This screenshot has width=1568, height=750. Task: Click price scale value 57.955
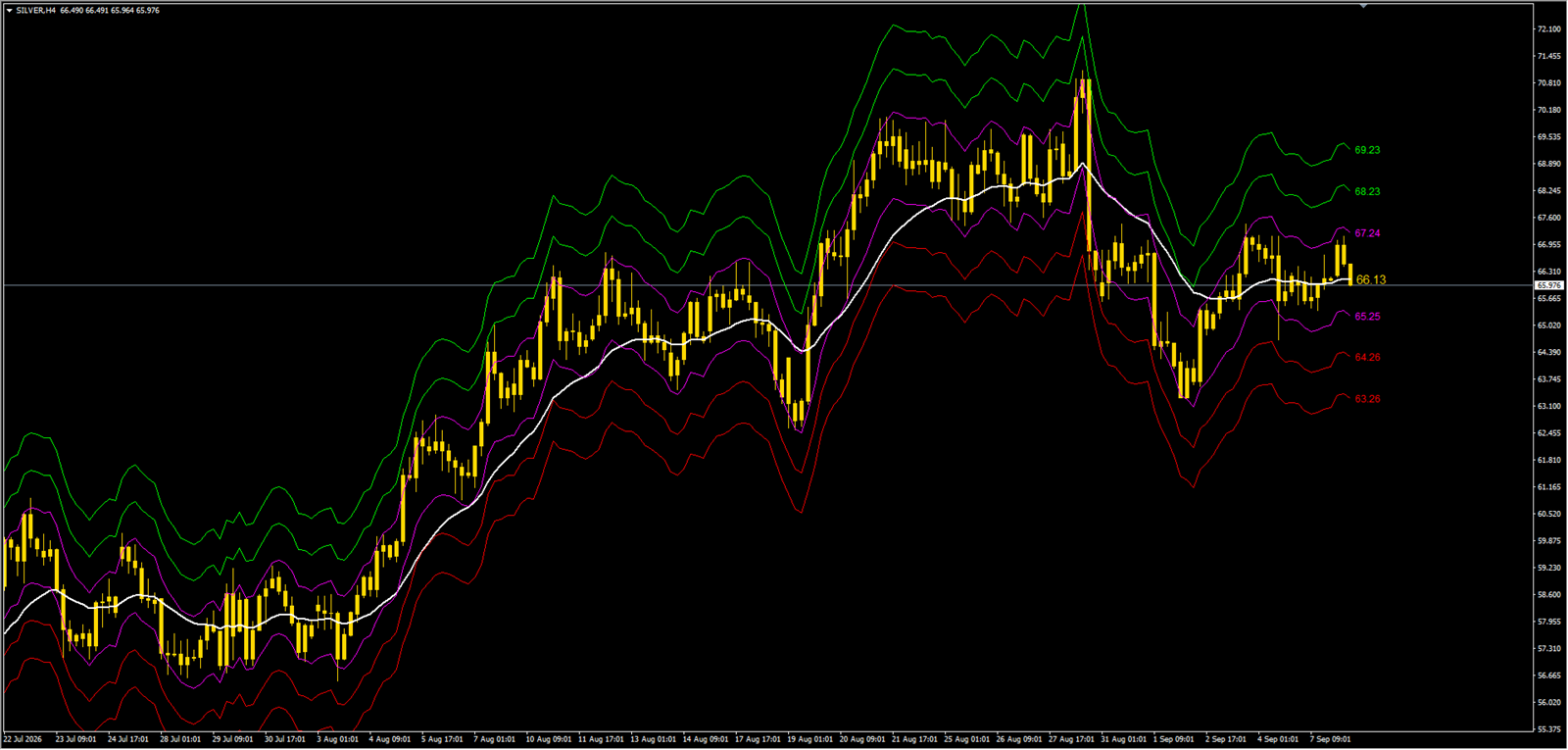(x=1549, y=622)
